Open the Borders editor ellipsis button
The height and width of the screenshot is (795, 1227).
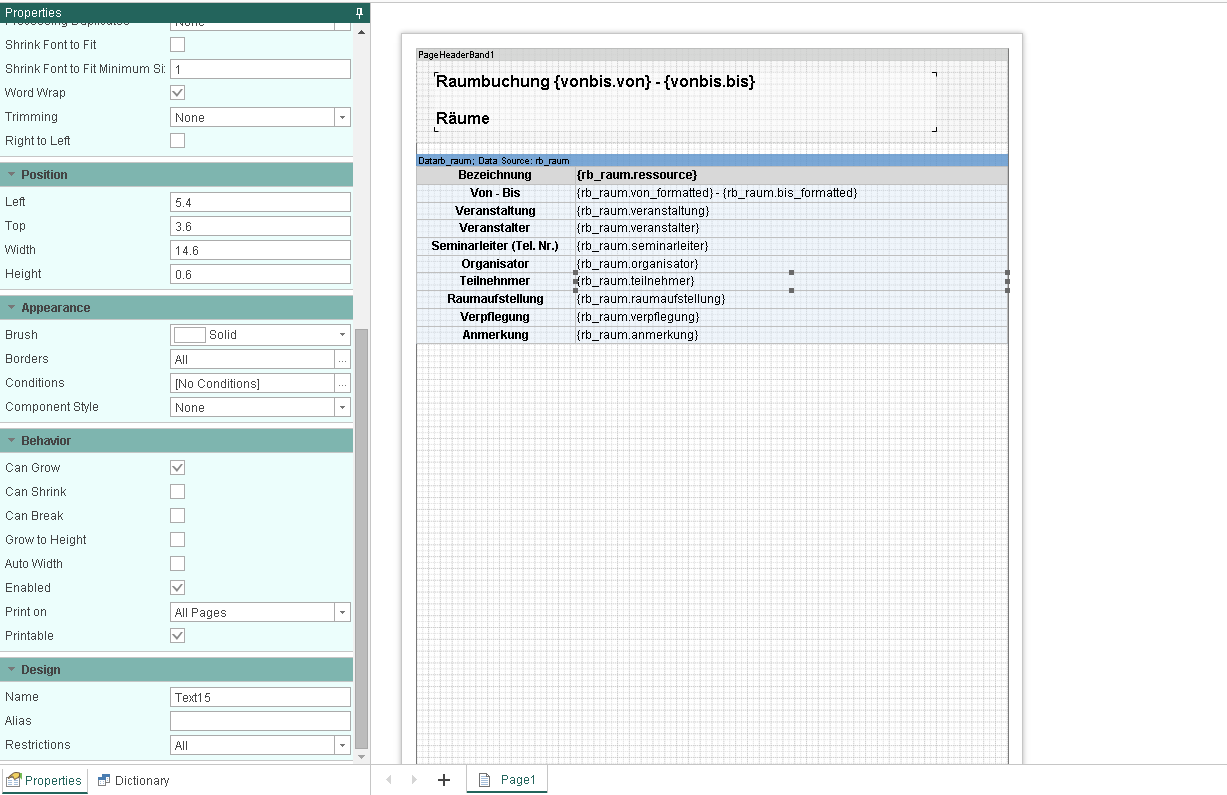pos(343,359)
